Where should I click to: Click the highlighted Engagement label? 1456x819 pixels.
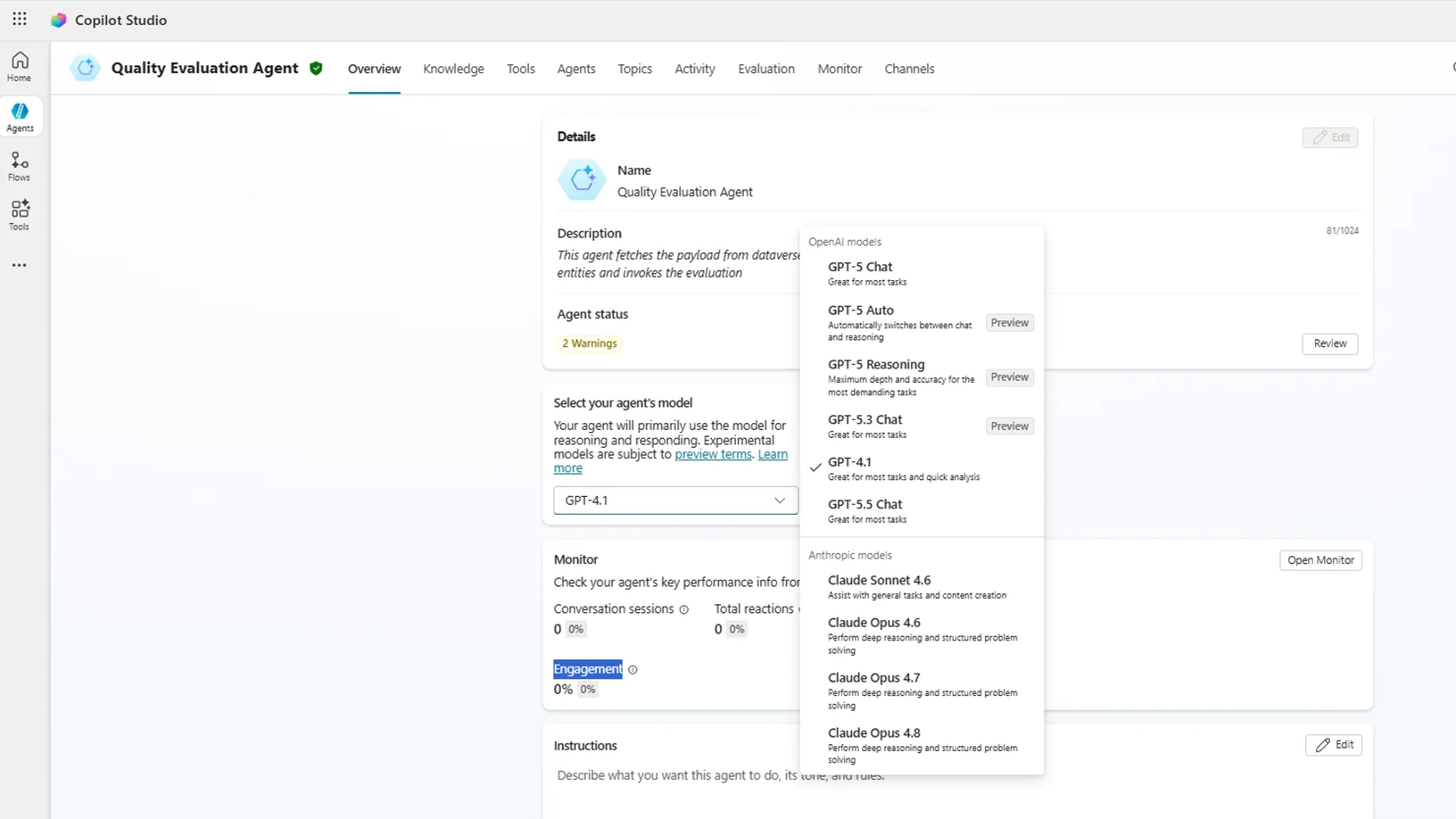(588, 669)
